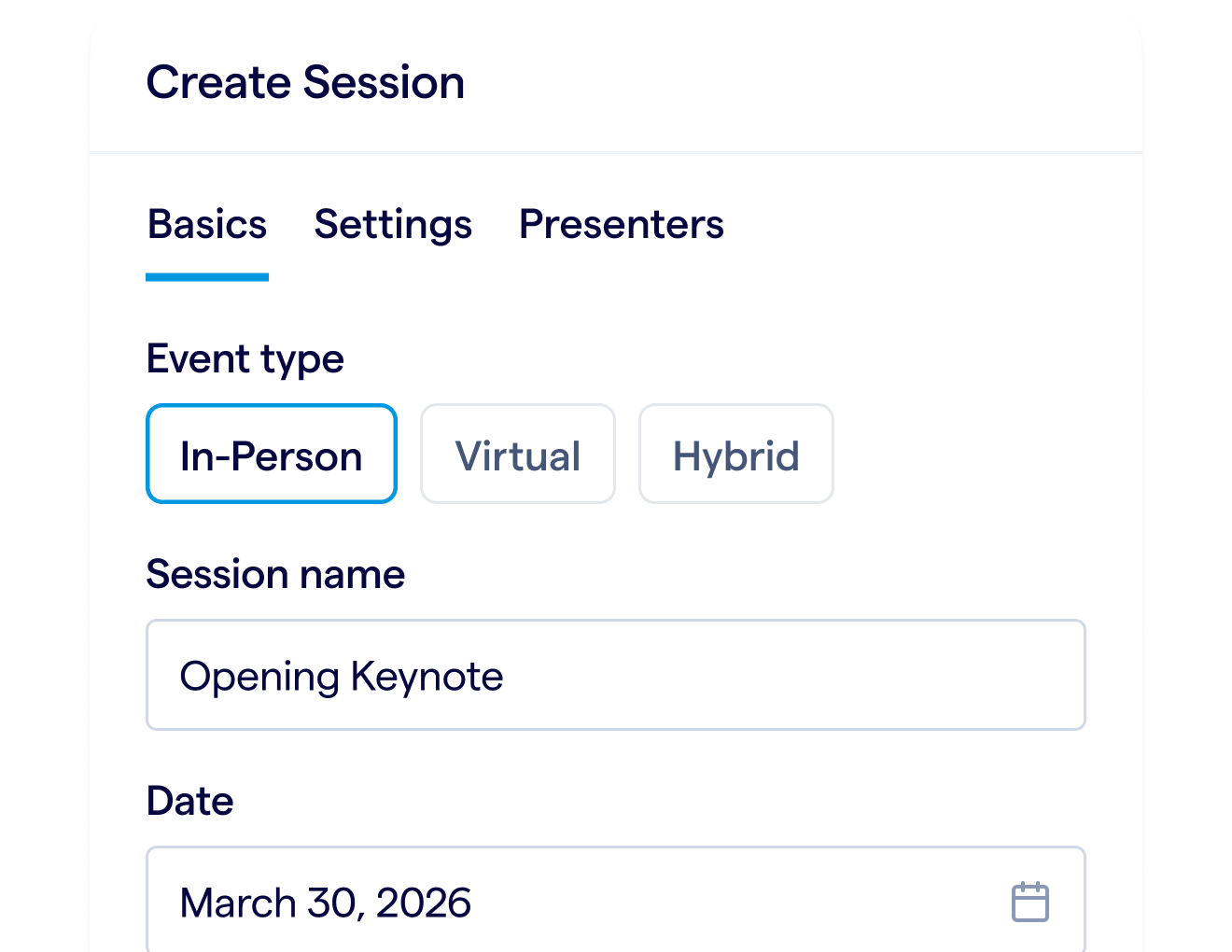Click the Event type label
This screenshot has width=1232, height=952.
coord(245,359)
